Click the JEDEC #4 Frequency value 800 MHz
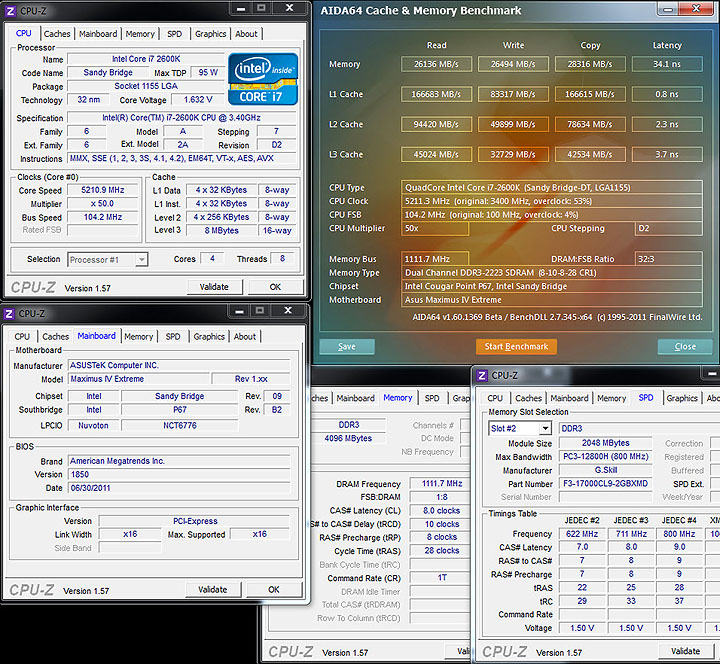Image resolution: width=720 pixels, height=664 pixels. (679, 534)
